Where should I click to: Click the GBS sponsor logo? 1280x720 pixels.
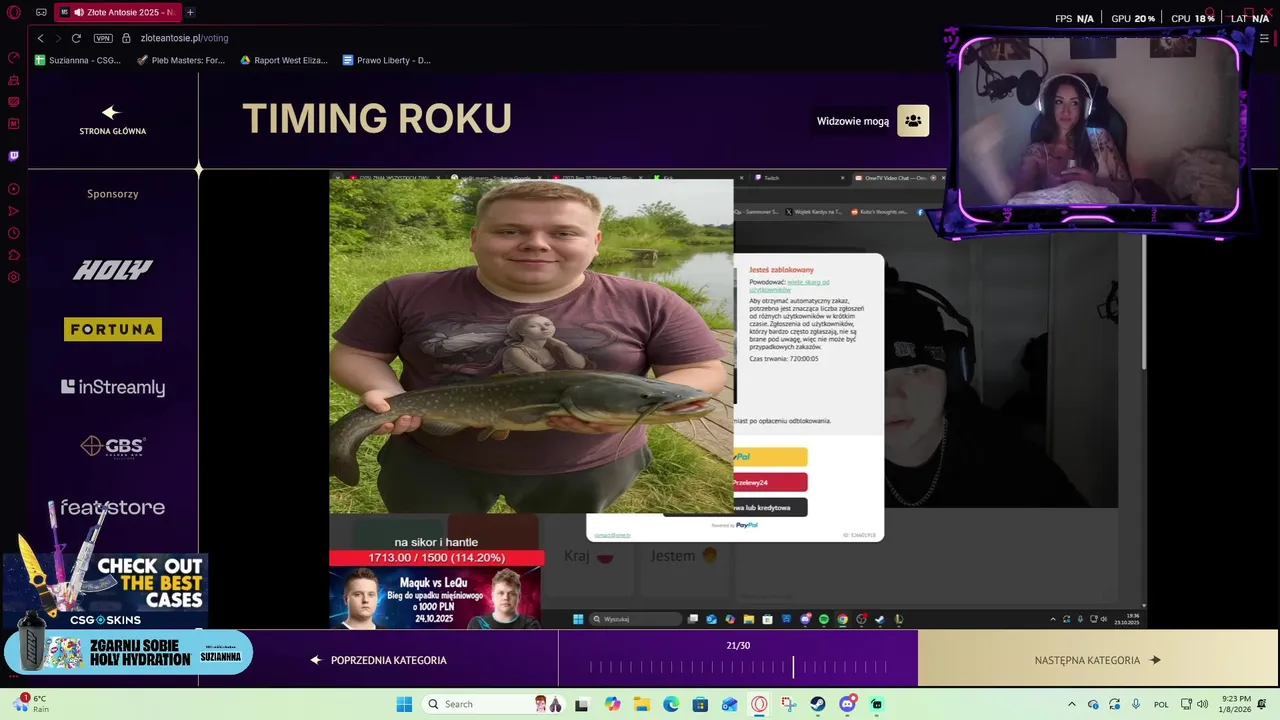click(x=113, y=446)
